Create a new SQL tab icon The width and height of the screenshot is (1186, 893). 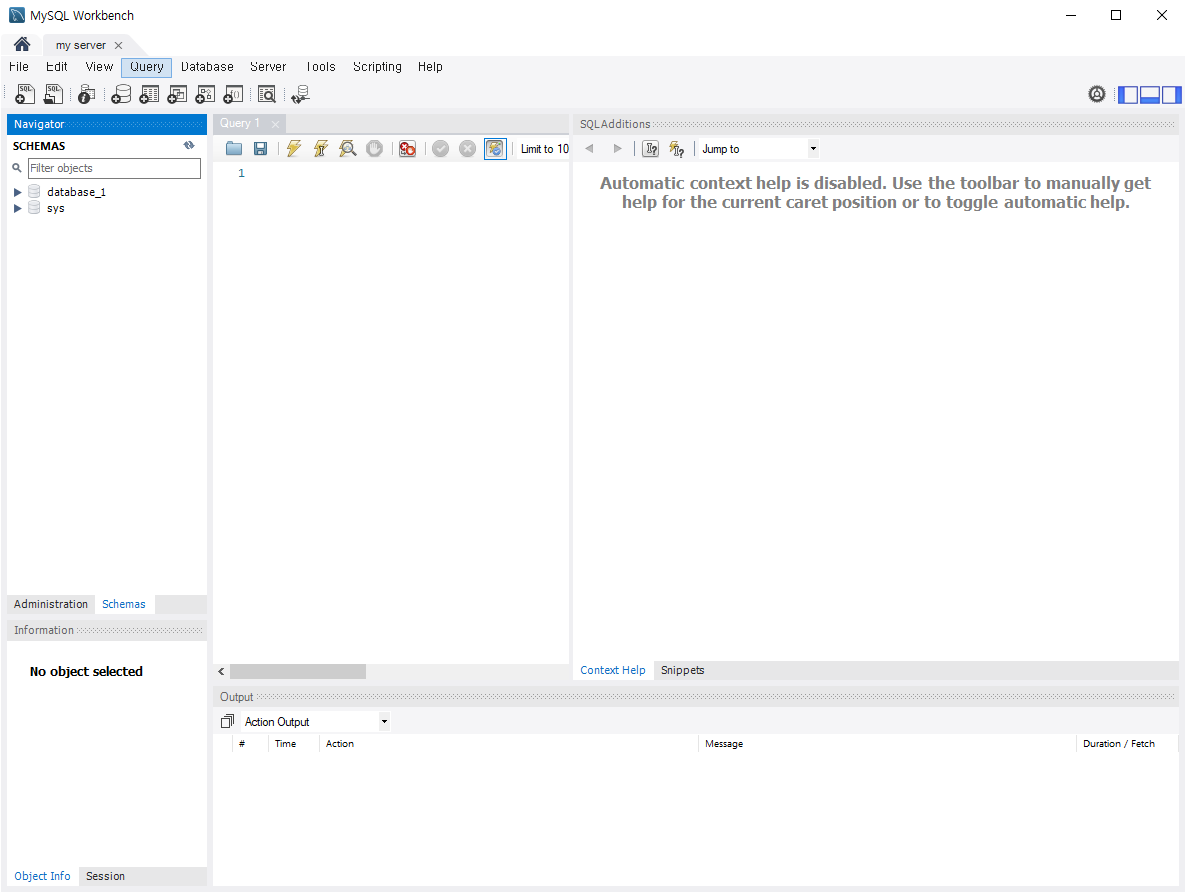pos(25,95)
